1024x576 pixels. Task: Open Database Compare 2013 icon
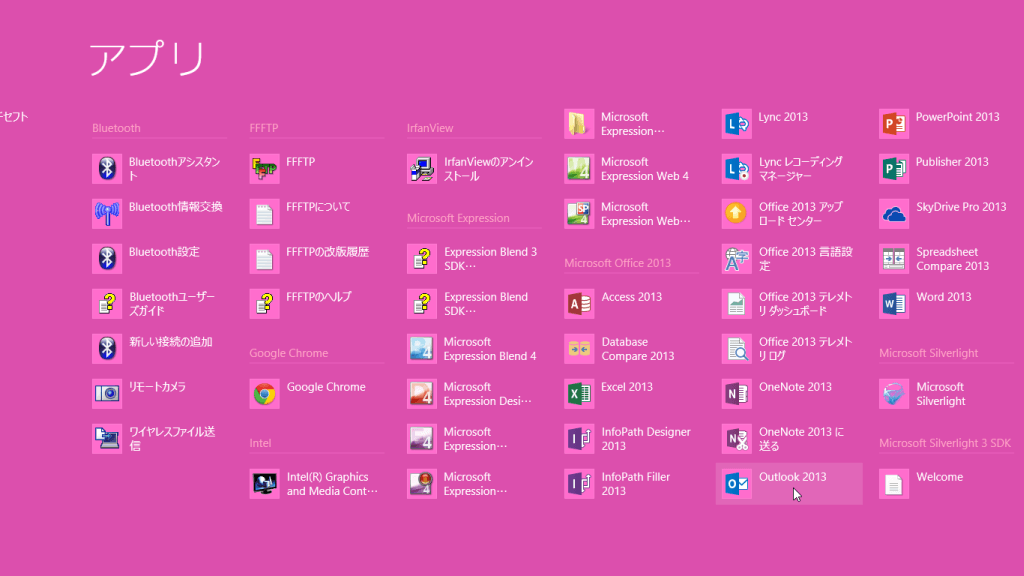(579, 349)
